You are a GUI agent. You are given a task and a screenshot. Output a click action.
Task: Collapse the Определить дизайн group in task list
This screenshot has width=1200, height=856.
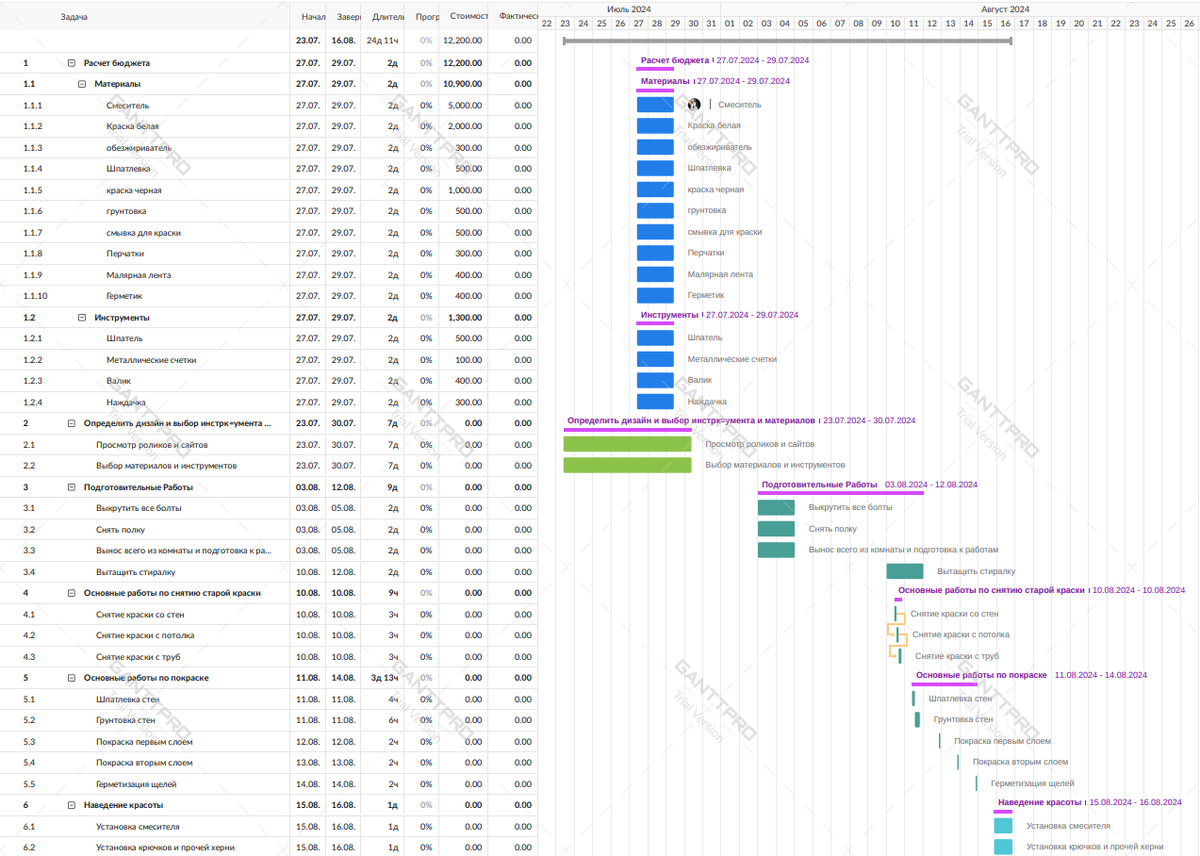point(71,424)
